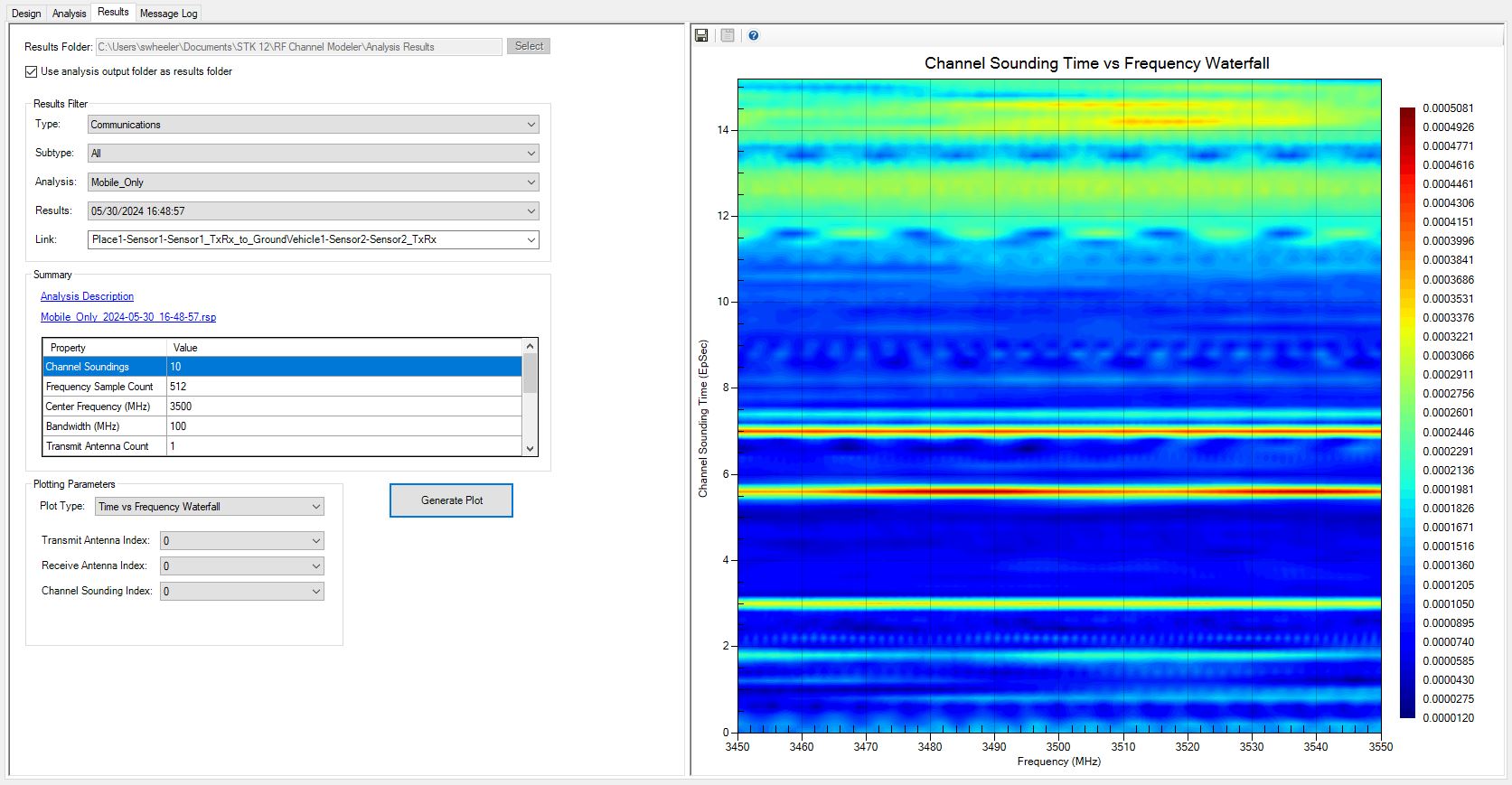Image resolution: width=1512 pixels, height=785 pixels.
Task: Open the Analysis dropdown showing Mobile_Only
Action: click(313, 182)
